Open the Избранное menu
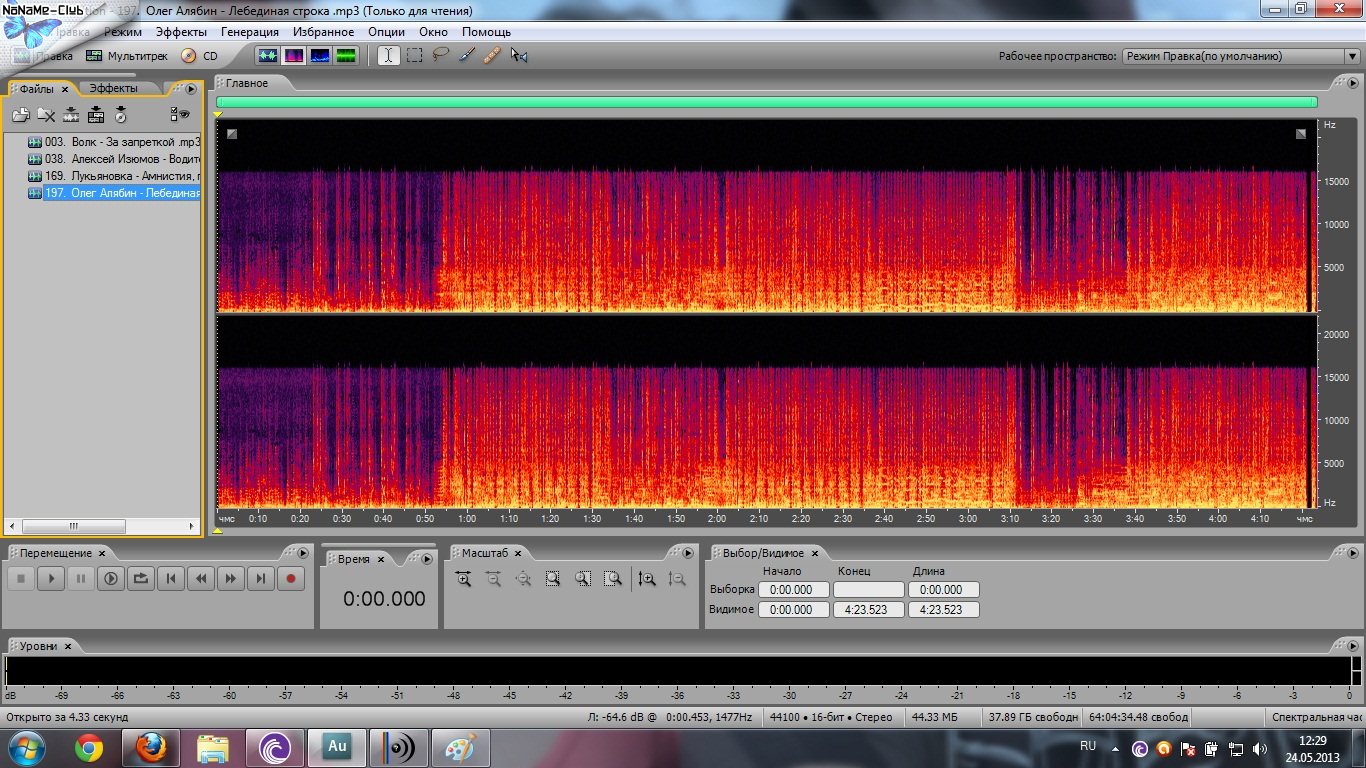 (x=324, y=32)
